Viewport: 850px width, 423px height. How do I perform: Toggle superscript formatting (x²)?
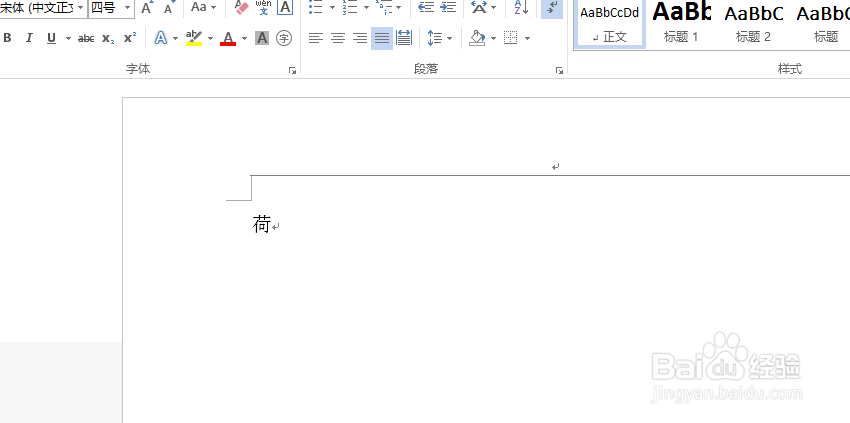point(130,38)
